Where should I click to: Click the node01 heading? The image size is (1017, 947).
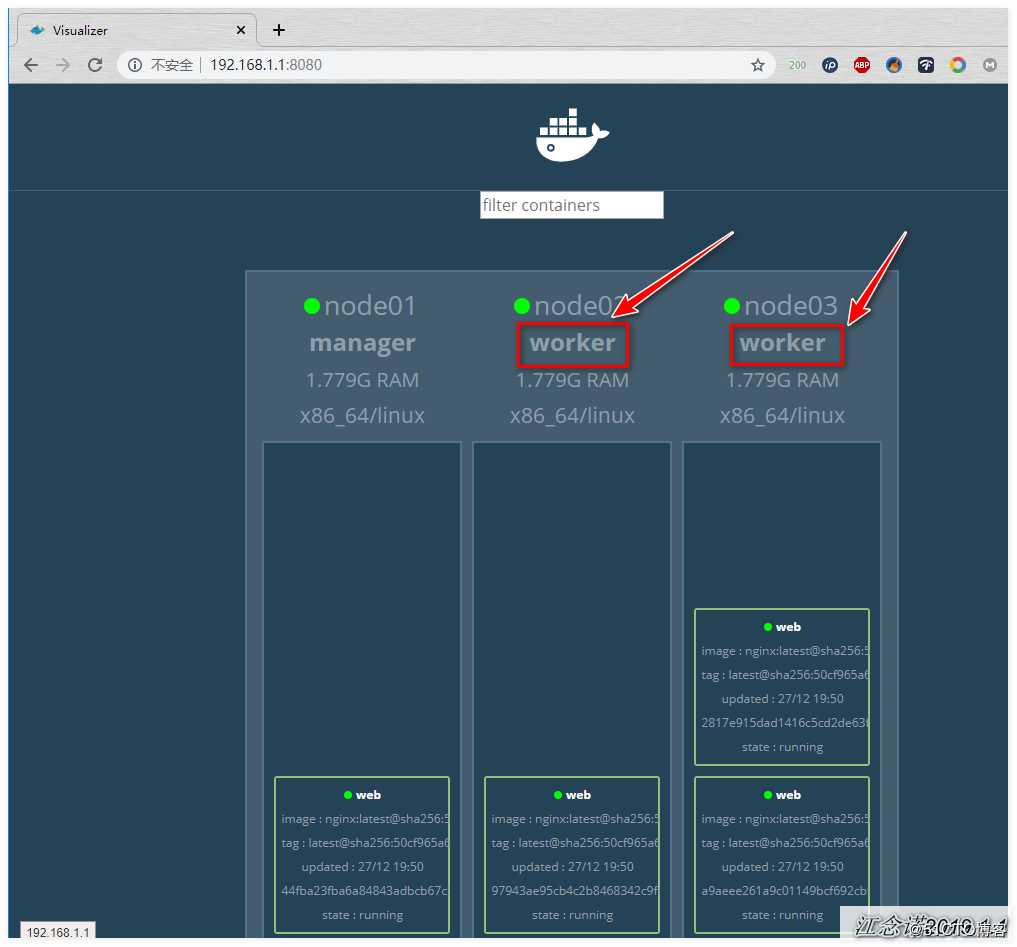[370, 306]
